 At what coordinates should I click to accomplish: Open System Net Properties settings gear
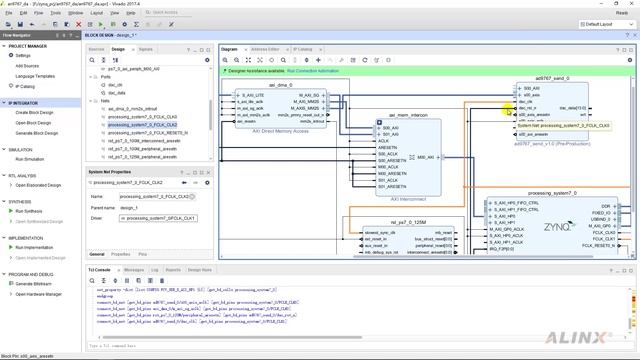[x=207, y=183]
